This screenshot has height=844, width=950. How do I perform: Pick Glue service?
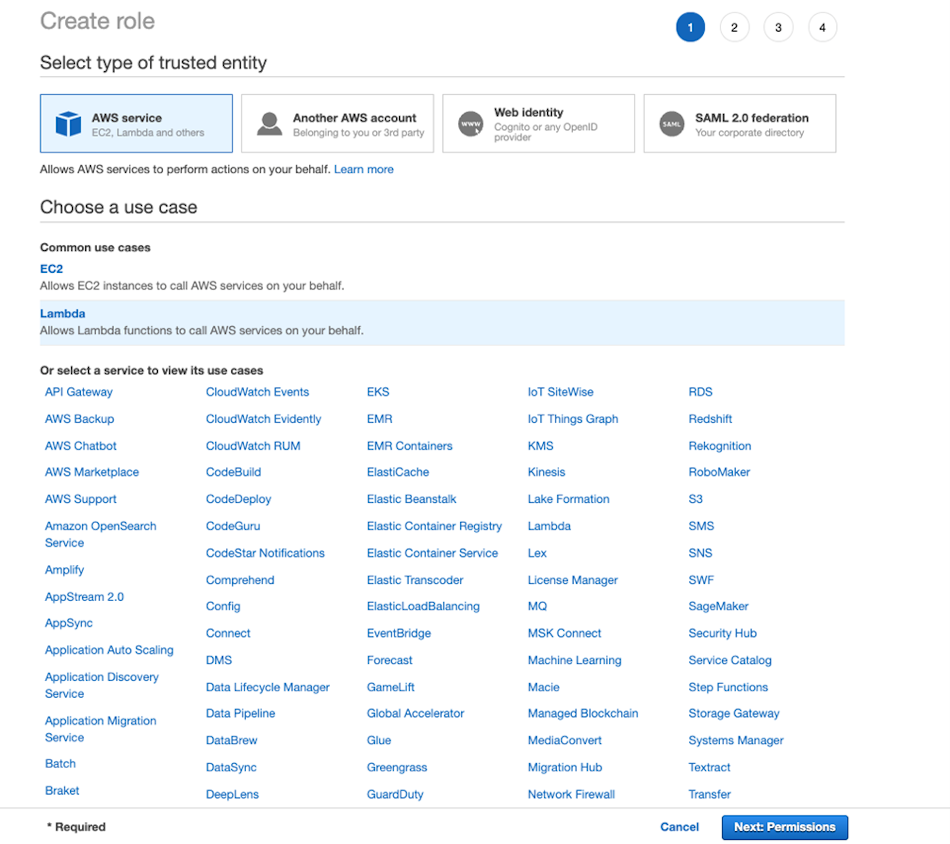tap(379, 740)
